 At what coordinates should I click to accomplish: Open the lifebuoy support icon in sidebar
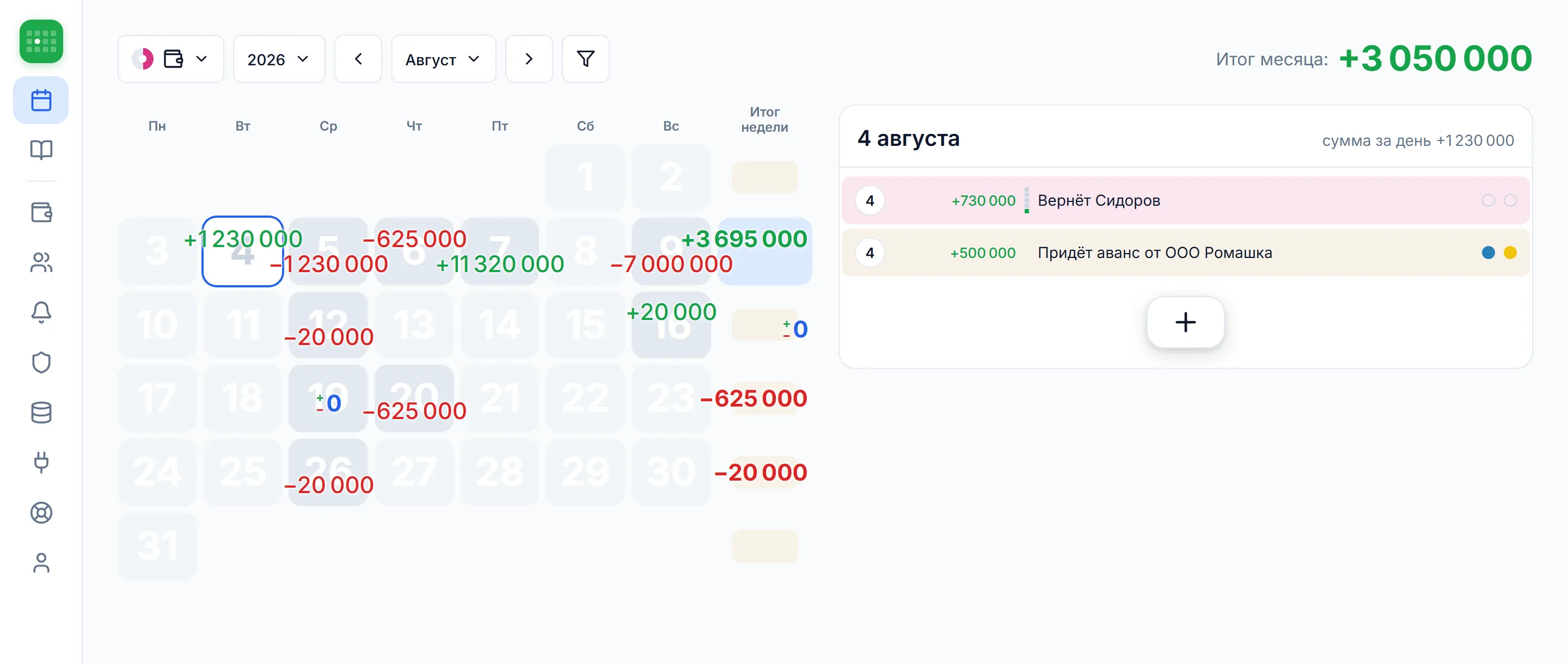[x=41, y=513]
